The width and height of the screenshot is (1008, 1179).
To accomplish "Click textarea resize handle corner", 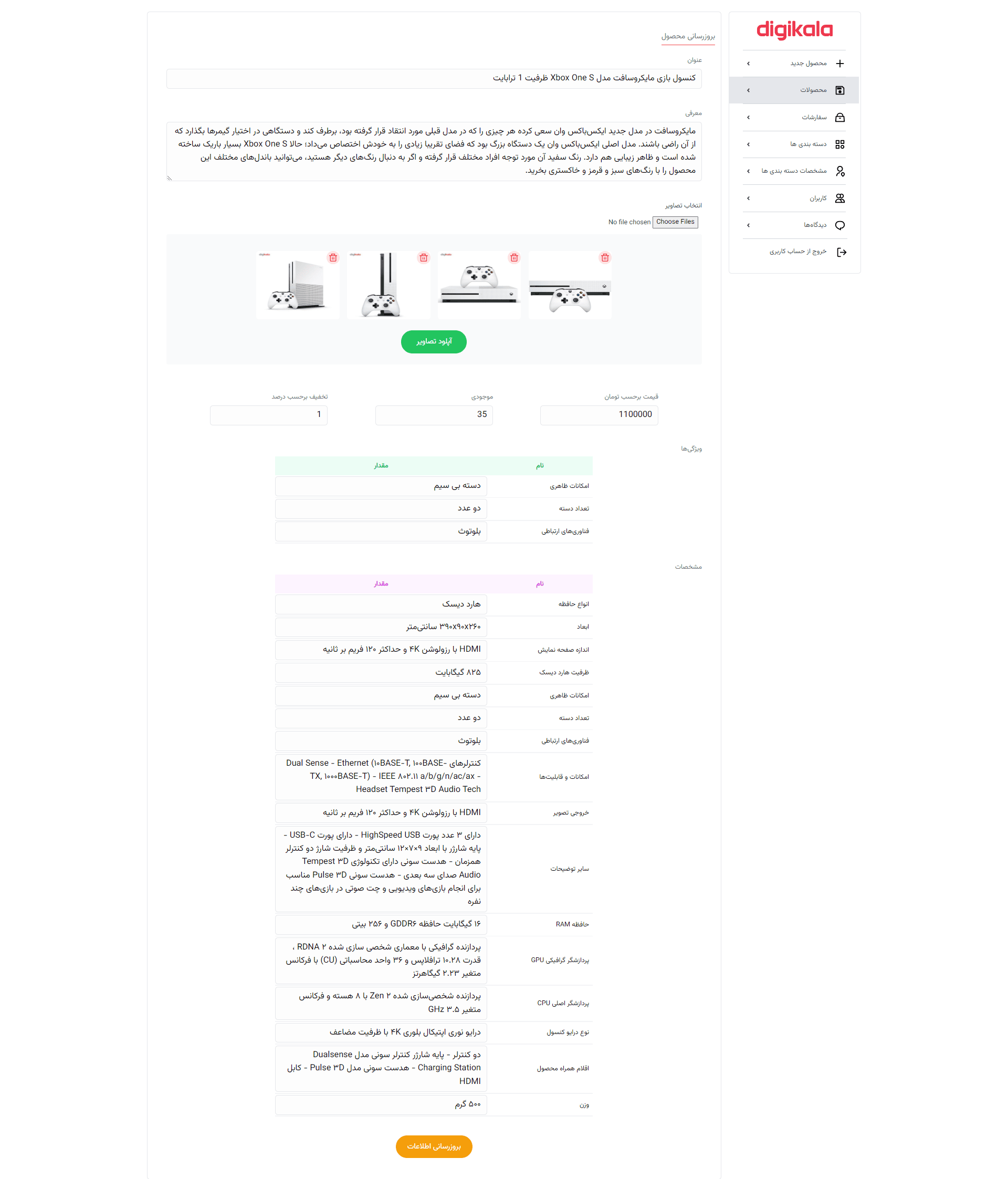I will [x=170, y=178].
